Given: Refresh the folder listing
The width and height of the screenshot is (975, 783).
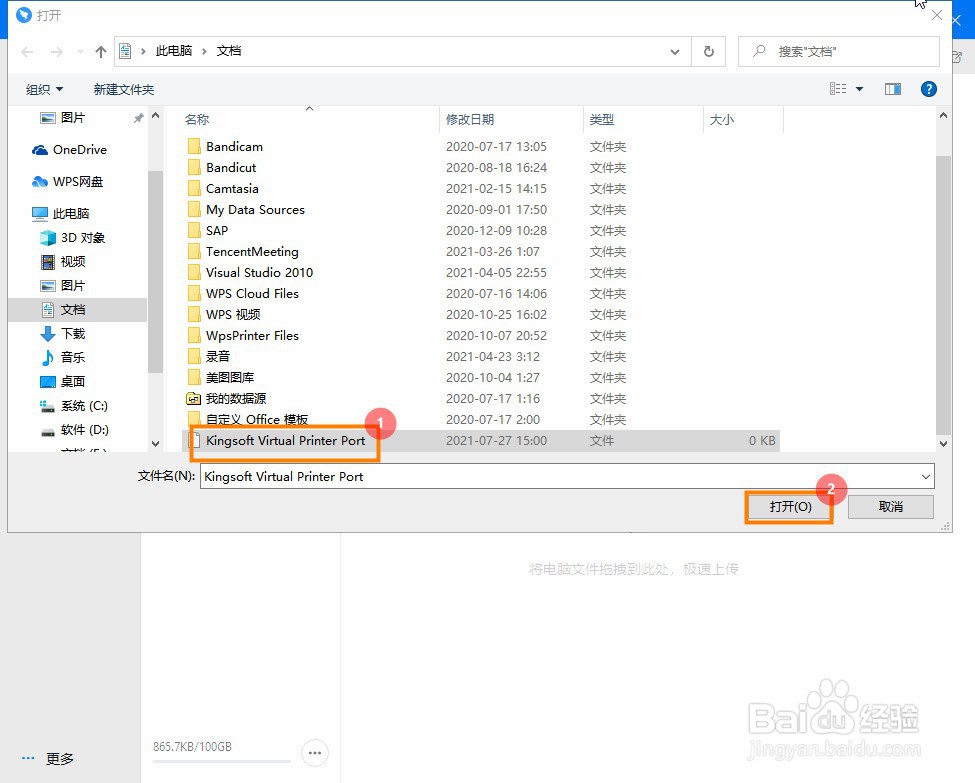Looking at the screenshot, I should [708, 52].
